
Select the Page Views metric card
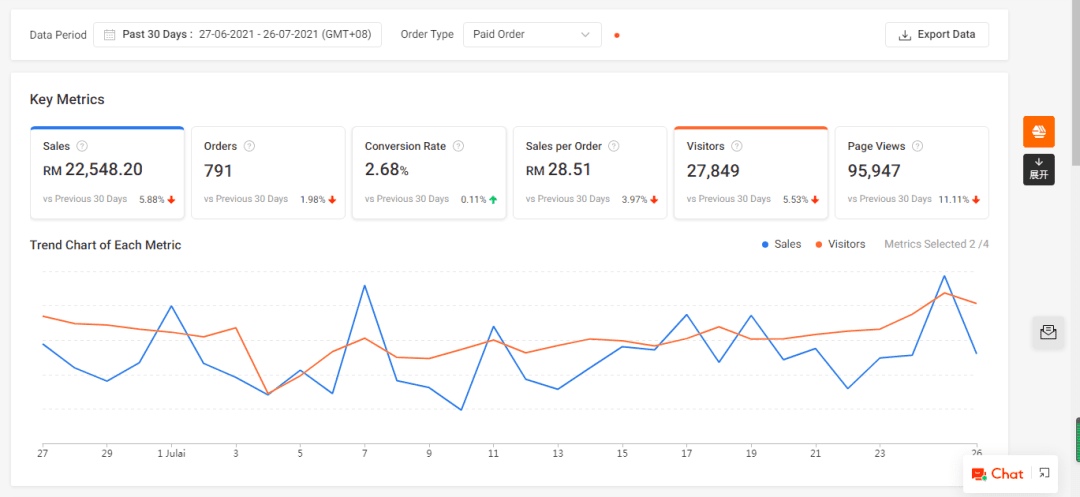911,172
